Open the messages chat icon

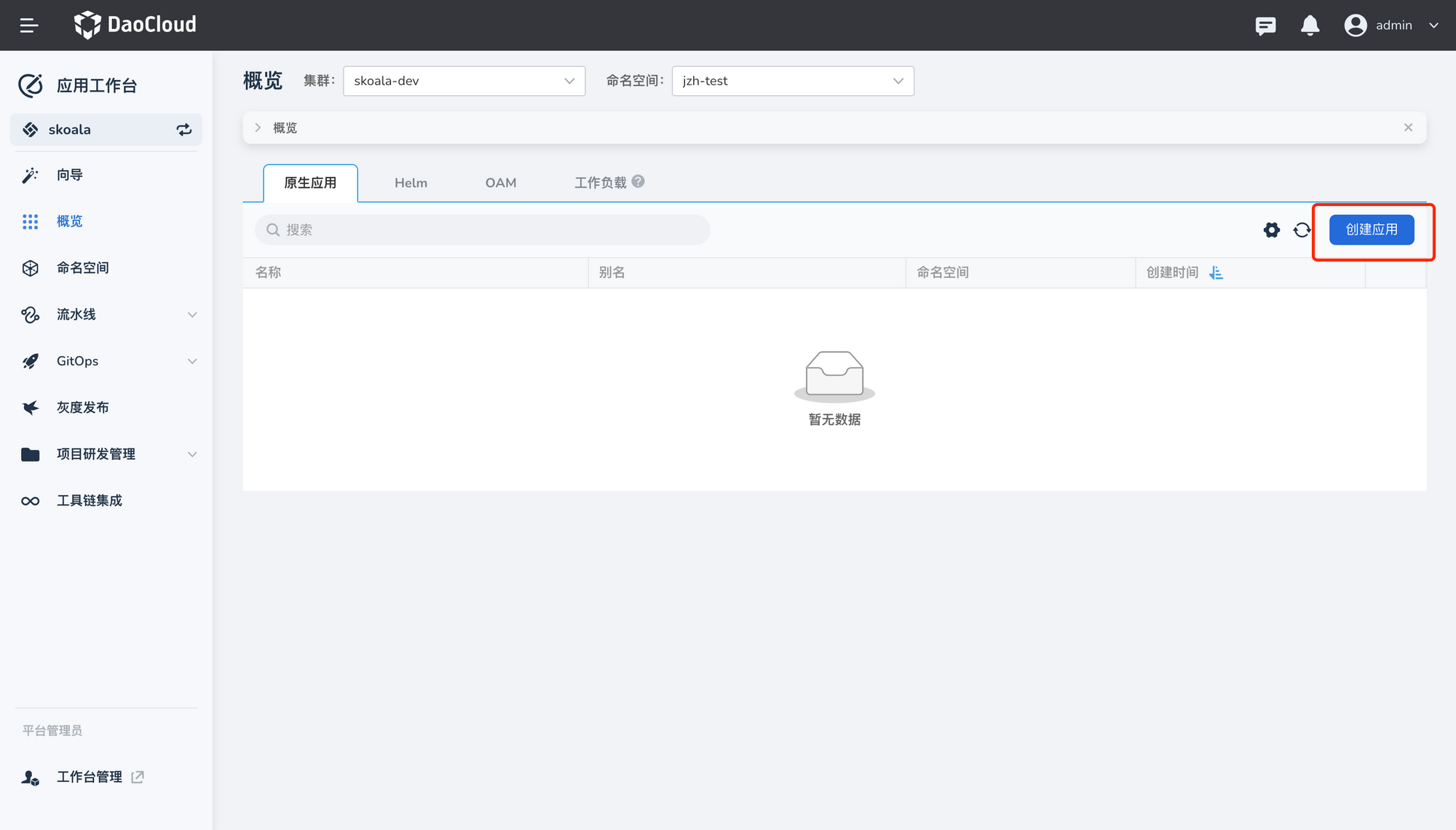(1265, 26)
